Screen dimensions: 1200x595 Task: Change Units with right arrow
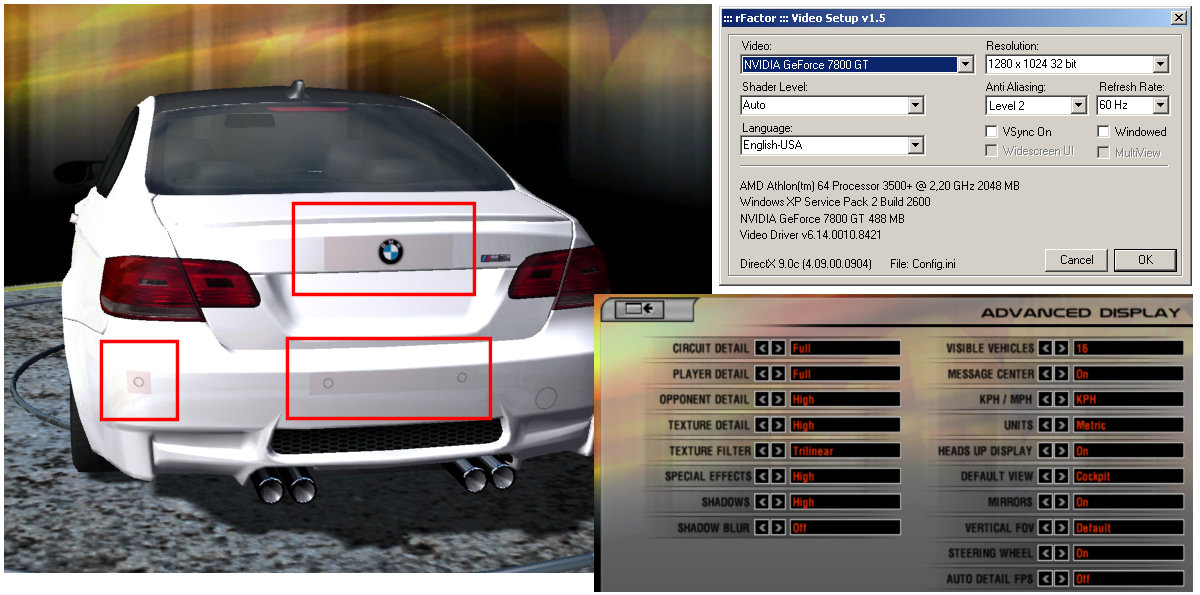click(x=1061, y=425)
